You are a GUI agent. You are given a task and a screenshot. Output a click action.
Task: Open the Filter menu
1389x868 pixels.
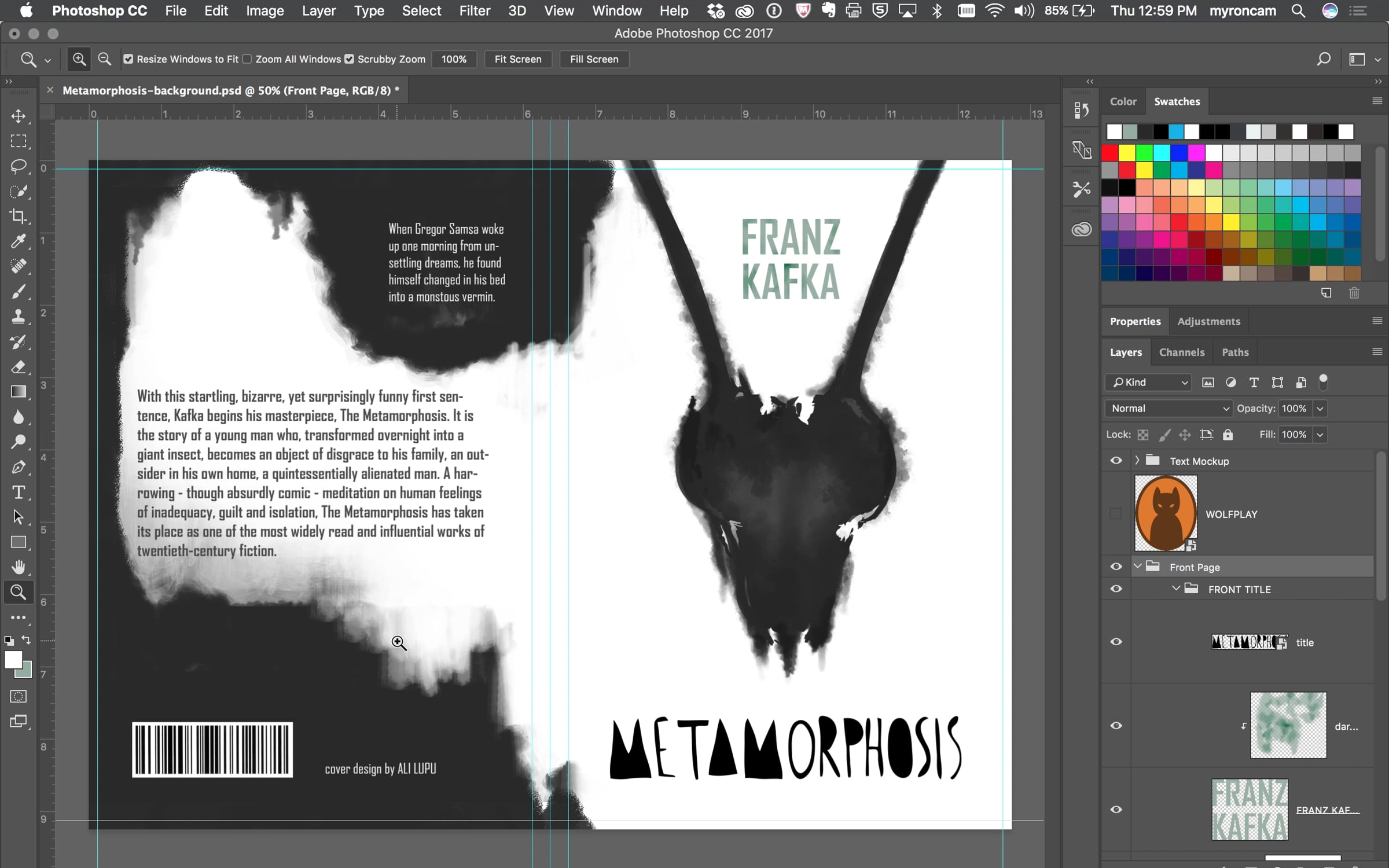tap(474, 10)
